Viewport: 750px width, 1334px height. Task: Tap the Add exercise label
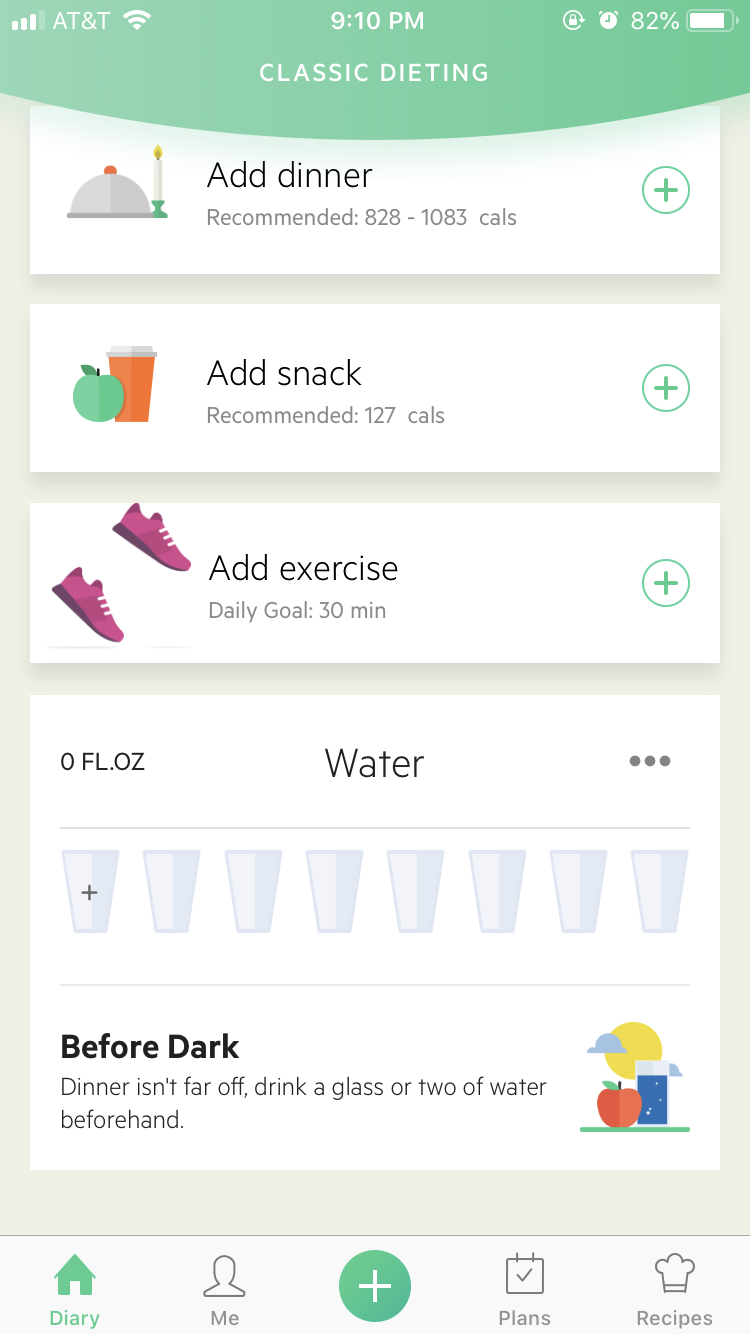coord(303,569)
